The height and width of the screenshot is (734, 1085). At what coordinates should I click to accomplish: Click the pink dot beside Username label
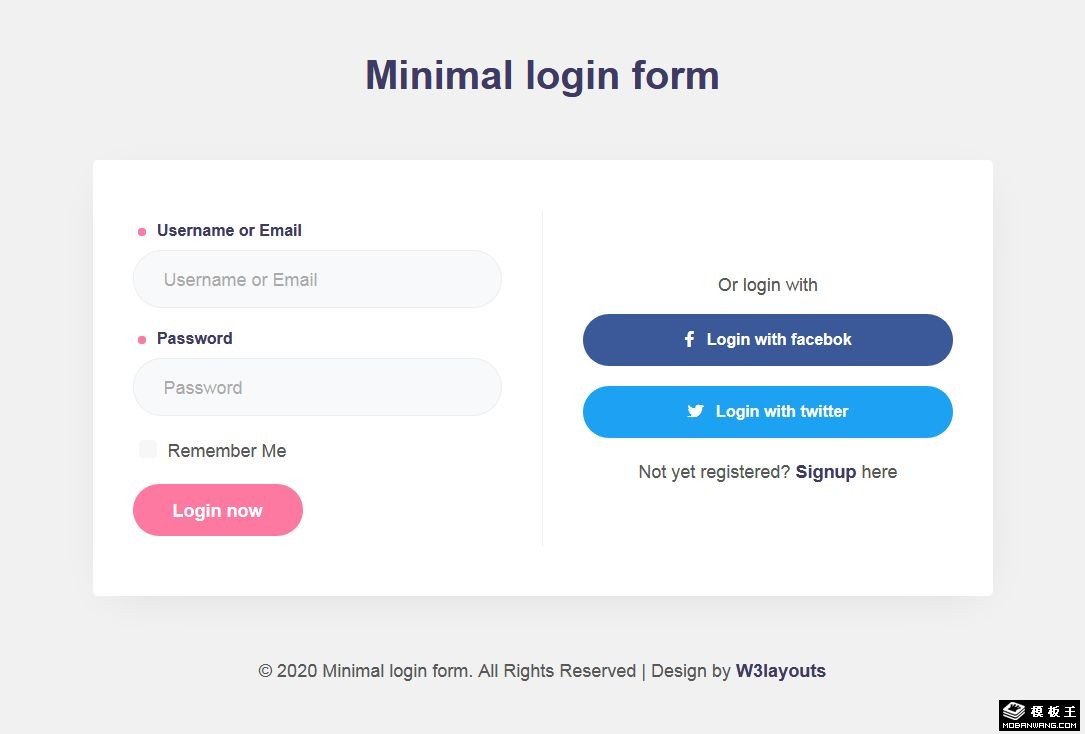pyautogui.click(x=142, y=232)
